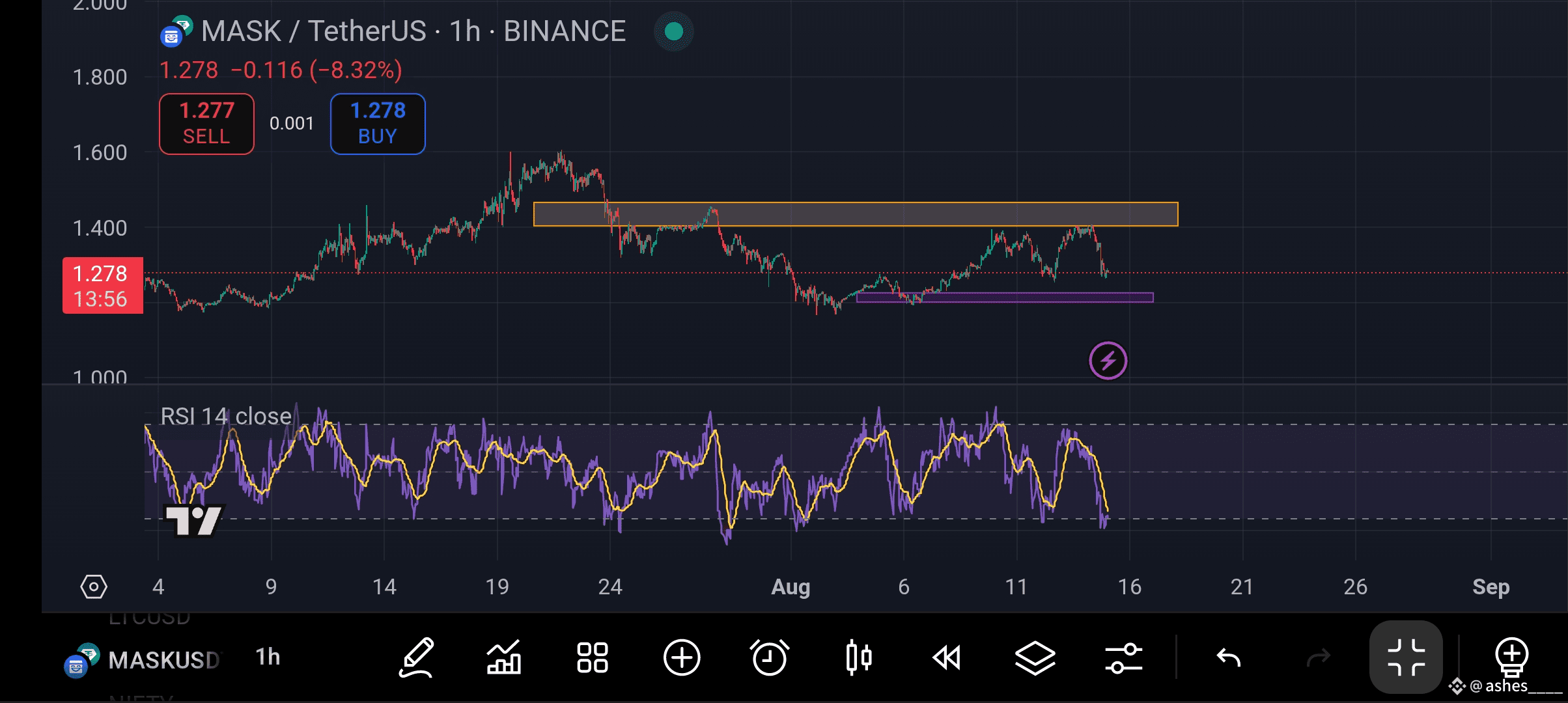Screen dimensions: 1568x703
Task: Open time axis settings hexagon icon
Action: pyautogui.click(x=94, y=586)
